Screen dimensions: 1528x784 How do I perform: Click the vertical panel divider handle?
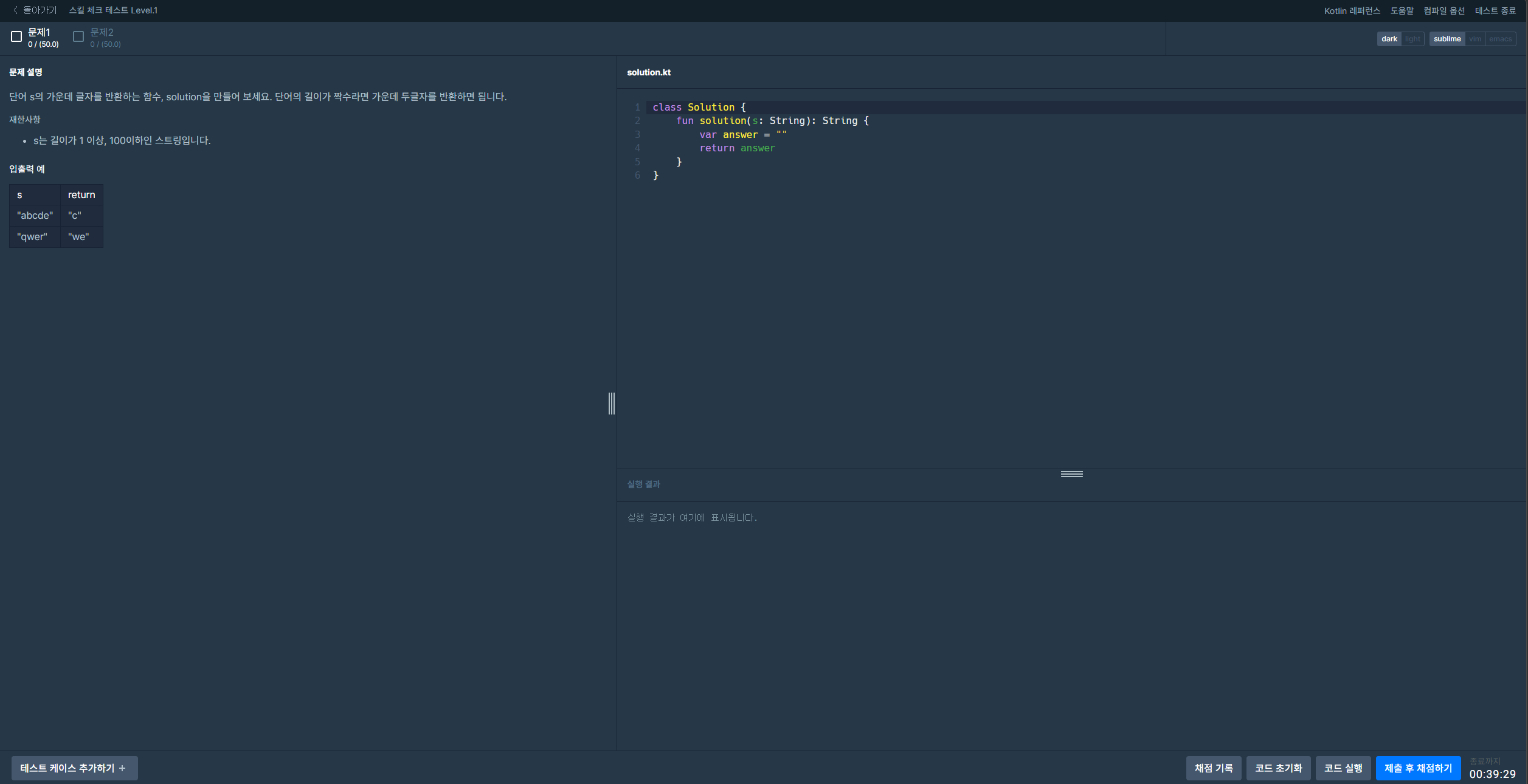(612, 404)
